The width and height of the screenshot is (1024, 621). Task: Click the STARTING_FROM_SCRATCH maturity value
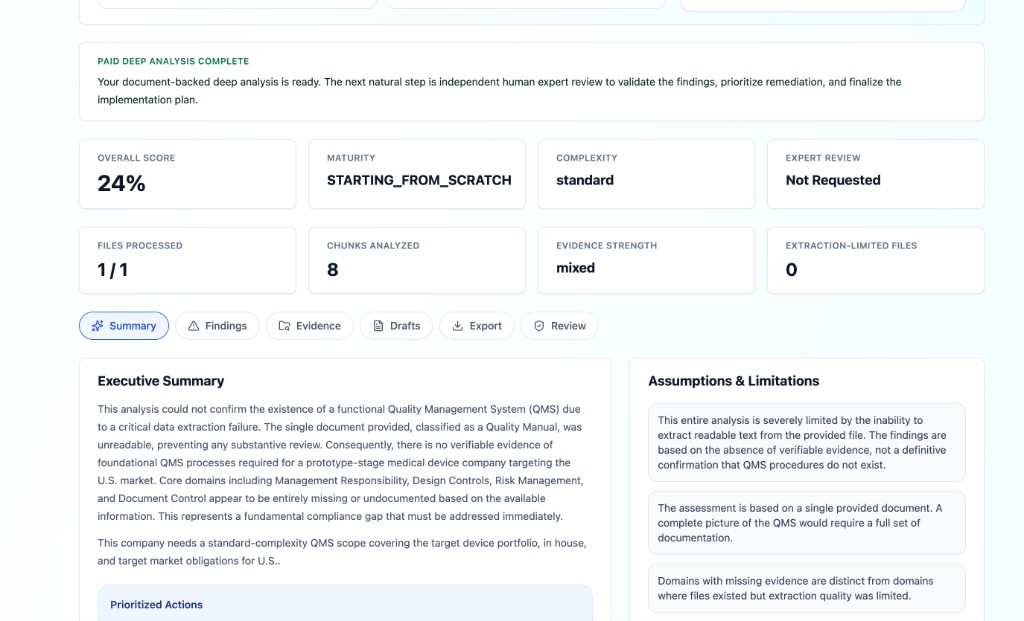(419, 180)
